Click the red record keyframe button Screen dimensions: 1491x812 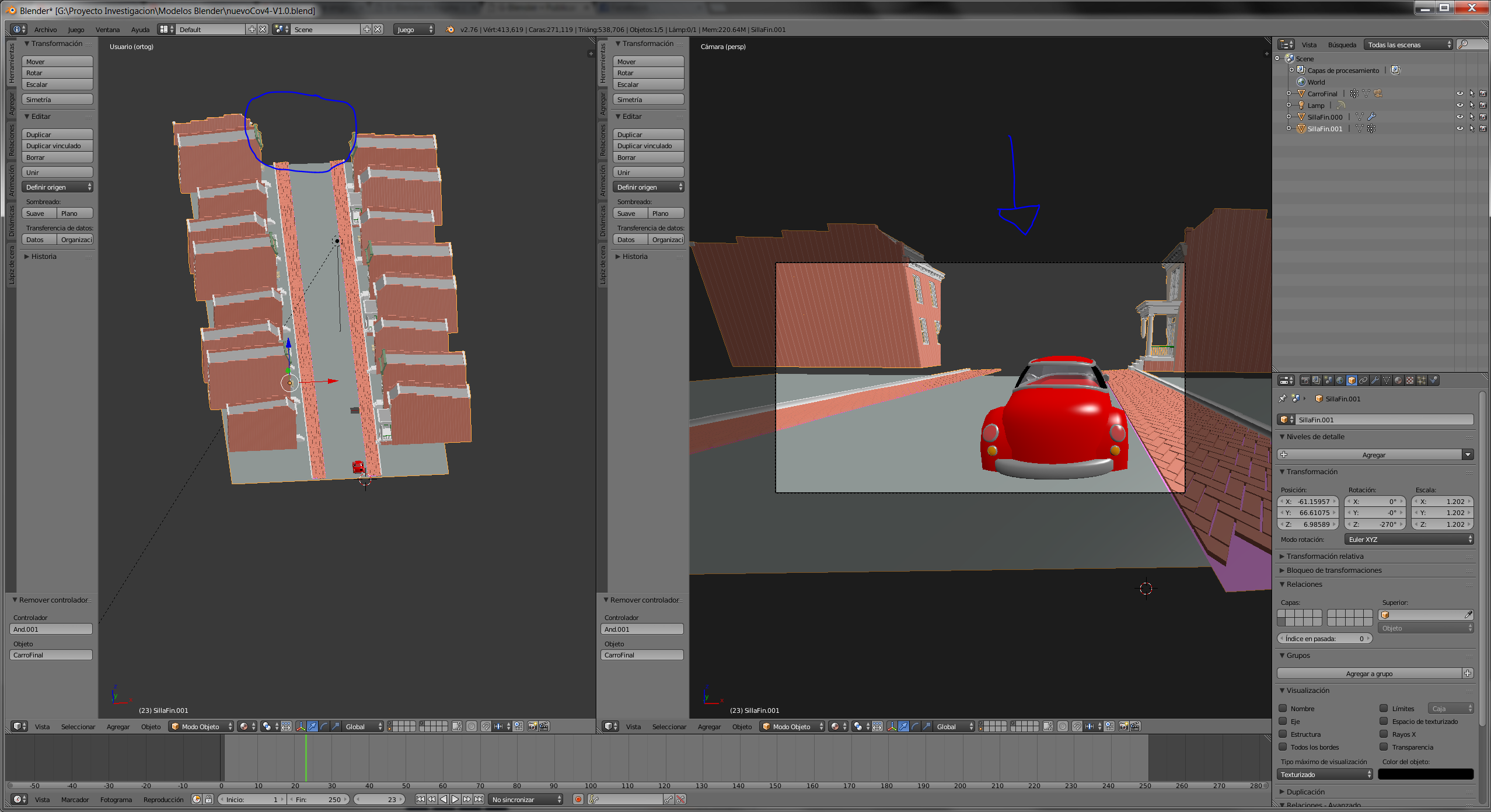[x=578, y=799]
